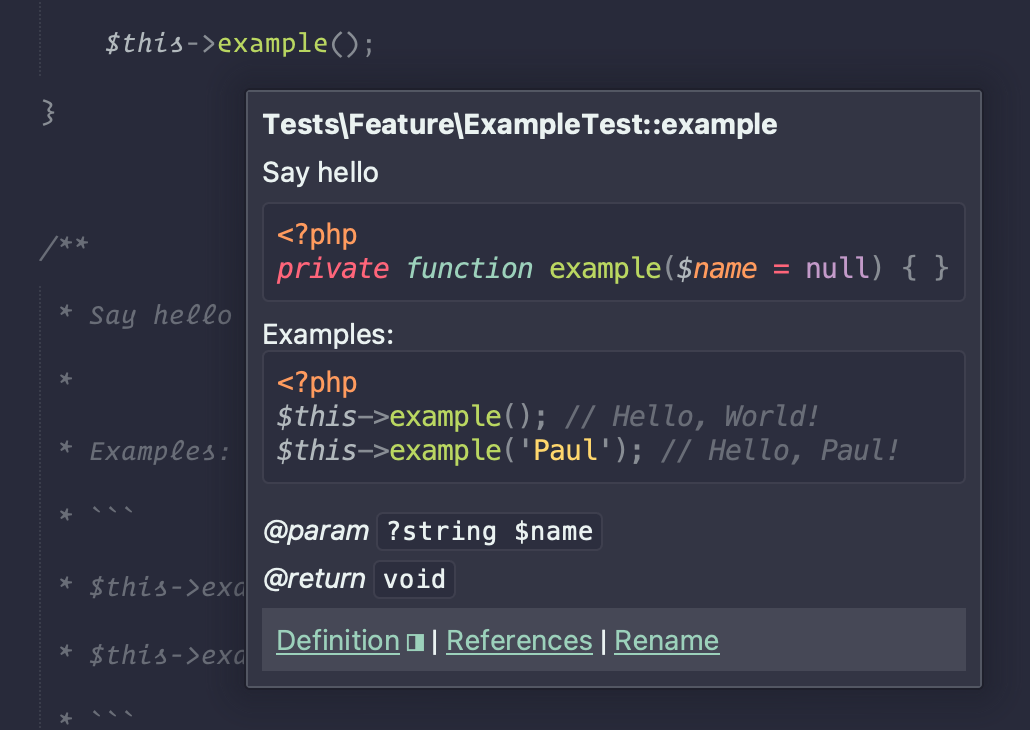This screenshot has height=730, width=1030.
Task: Click the "example('Paul')" sample line
Action: click(x=587, y=451)
